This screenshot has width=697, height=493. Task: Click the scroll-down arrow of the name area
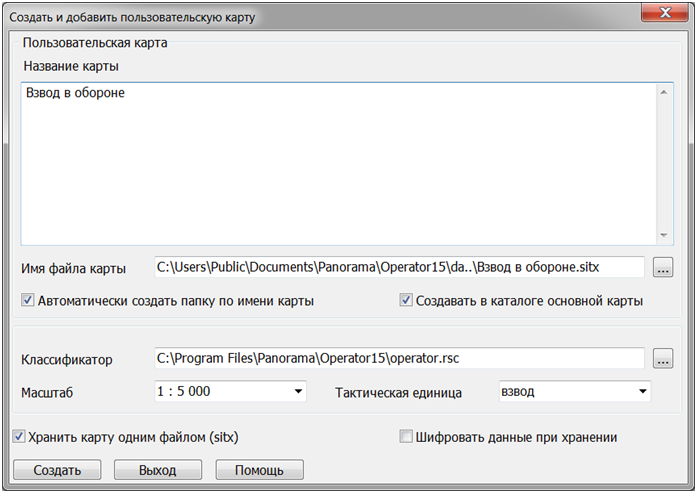664,235
